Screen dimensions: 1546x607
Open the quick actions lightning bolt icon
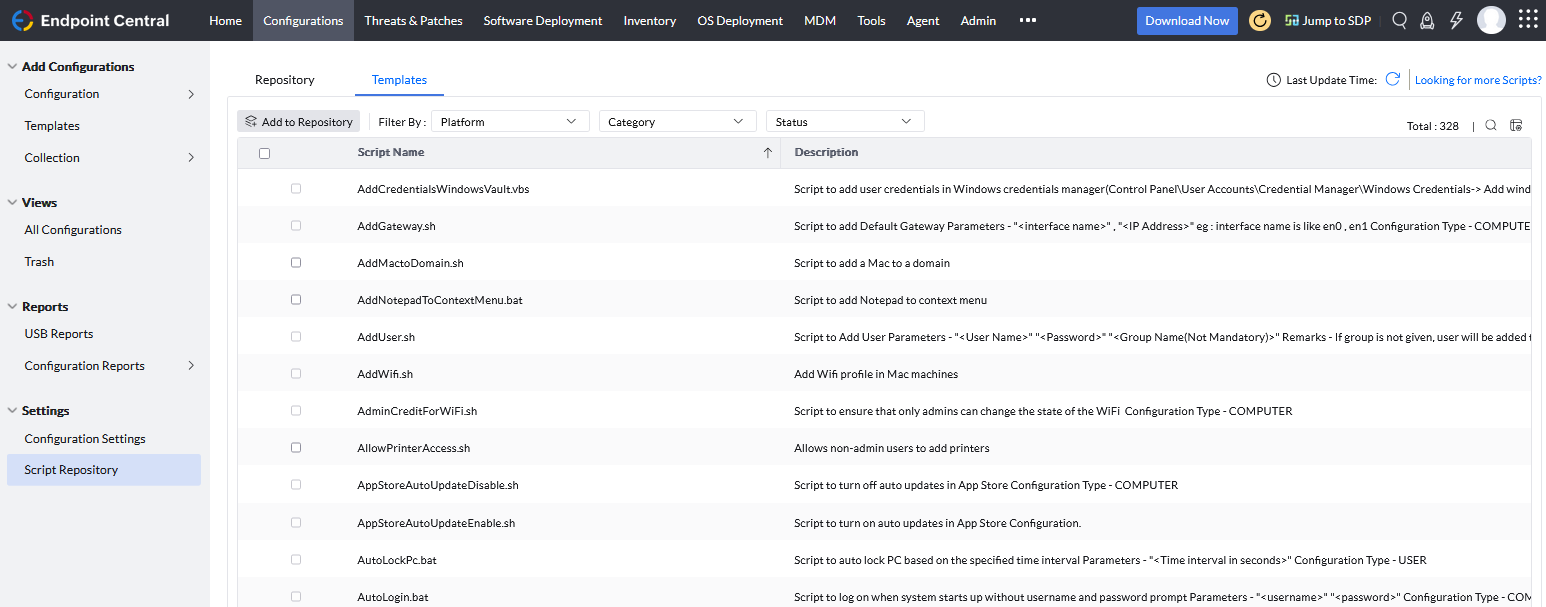pos(1456,20)
